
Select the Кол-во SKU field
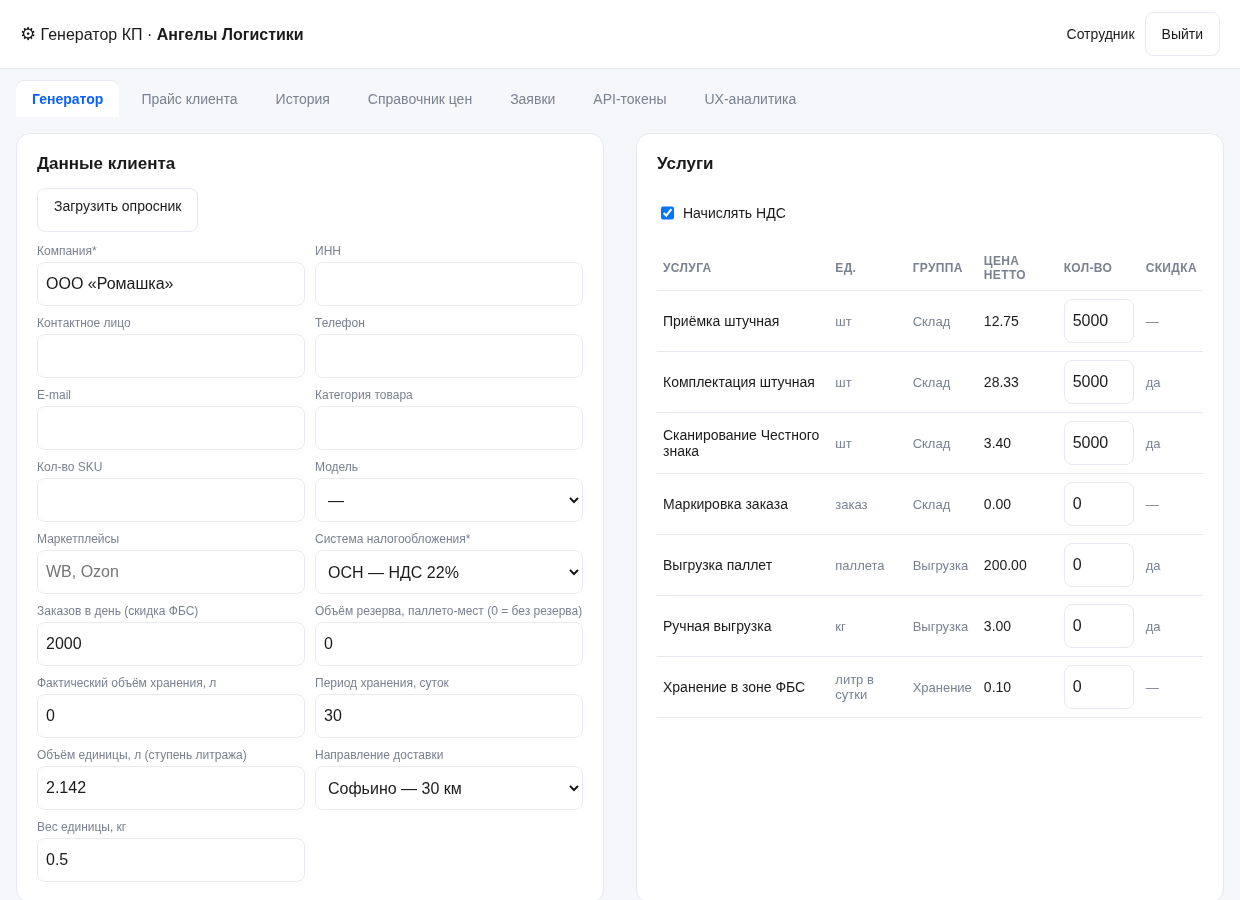point(171,500)
